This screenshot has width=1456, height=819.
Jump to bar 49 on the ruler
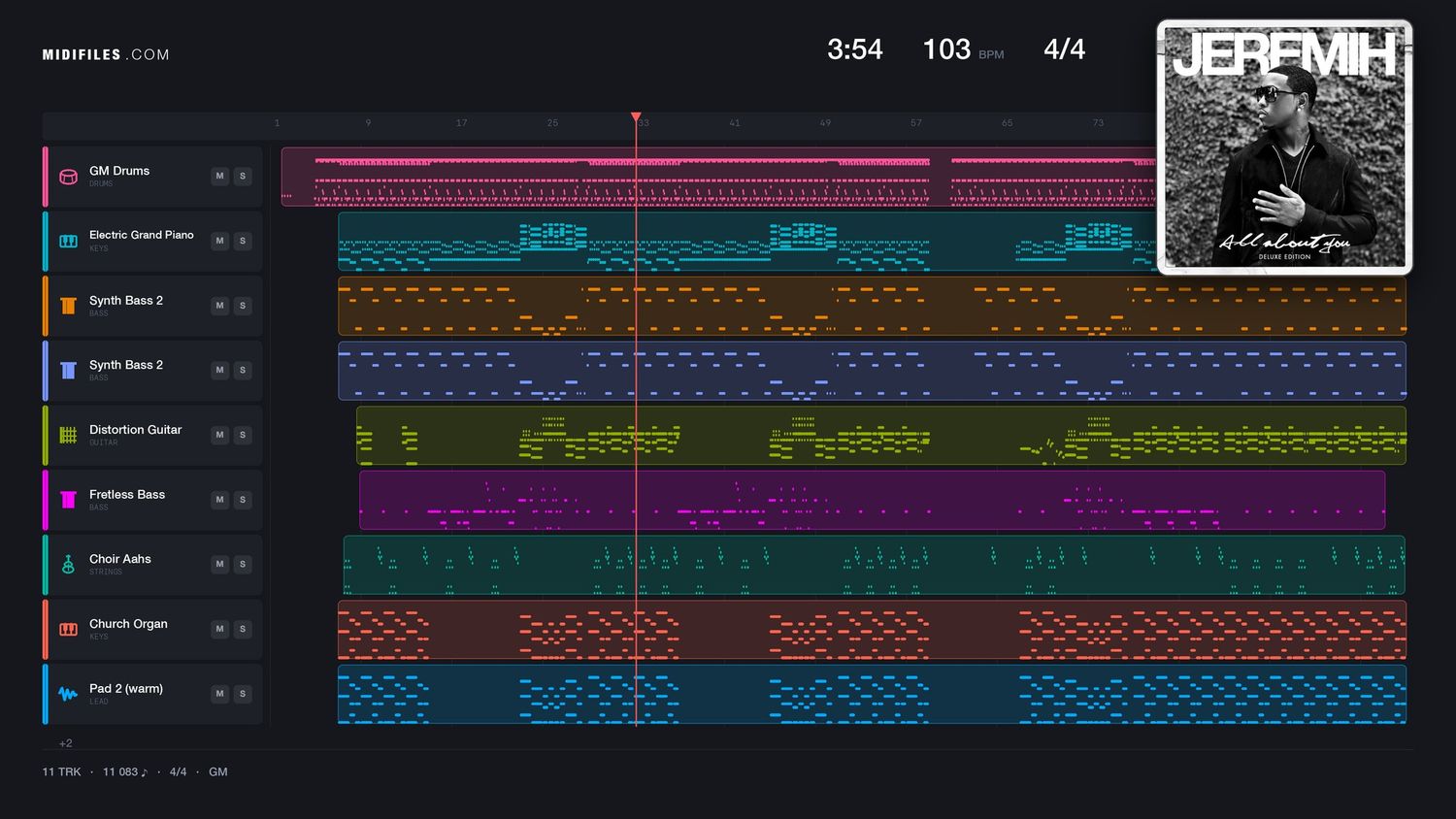[825, 123]
